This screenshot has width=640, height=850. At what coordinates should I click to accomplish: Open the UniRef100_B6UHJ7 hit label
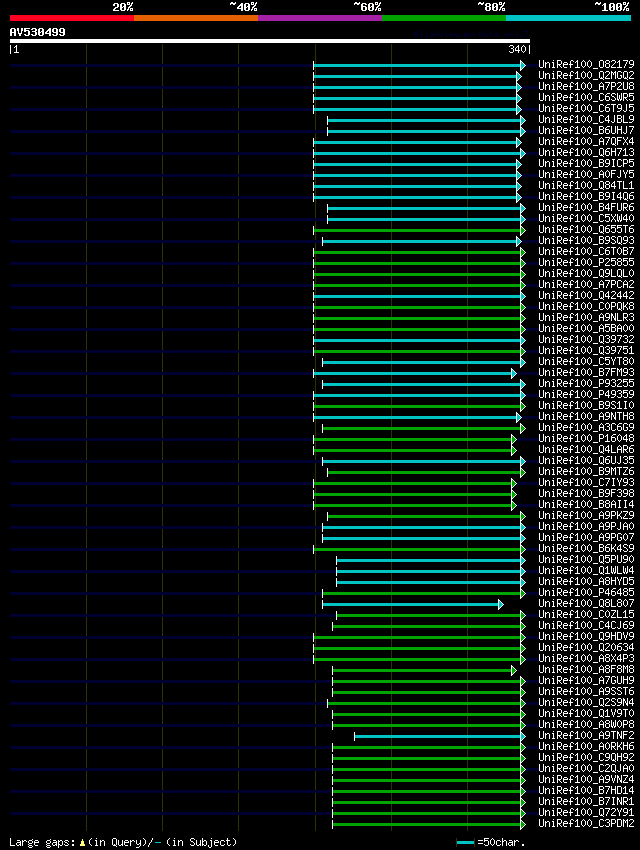pos(586,131)
